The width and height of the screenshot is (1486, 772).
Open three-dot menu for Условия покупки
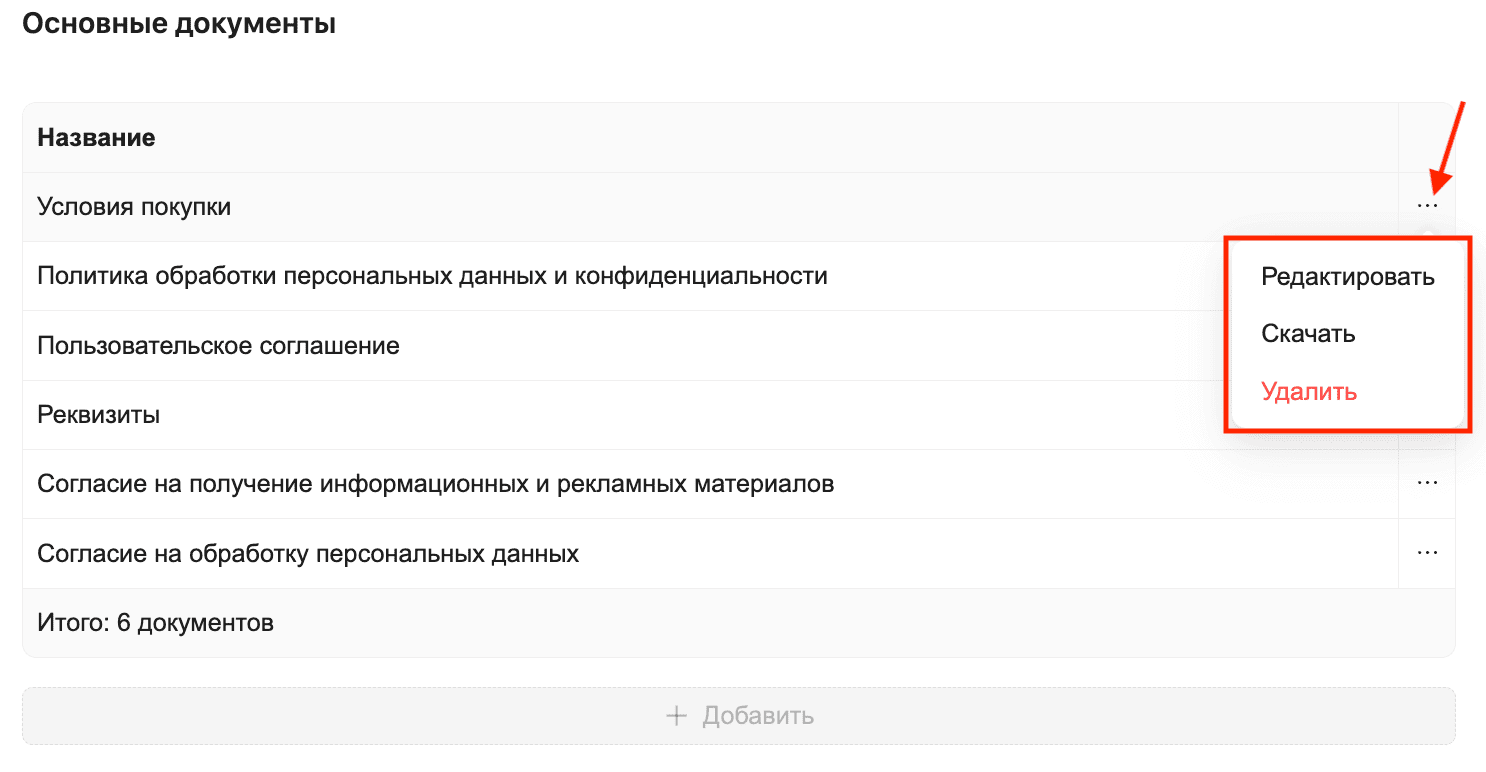[1427, 206]
